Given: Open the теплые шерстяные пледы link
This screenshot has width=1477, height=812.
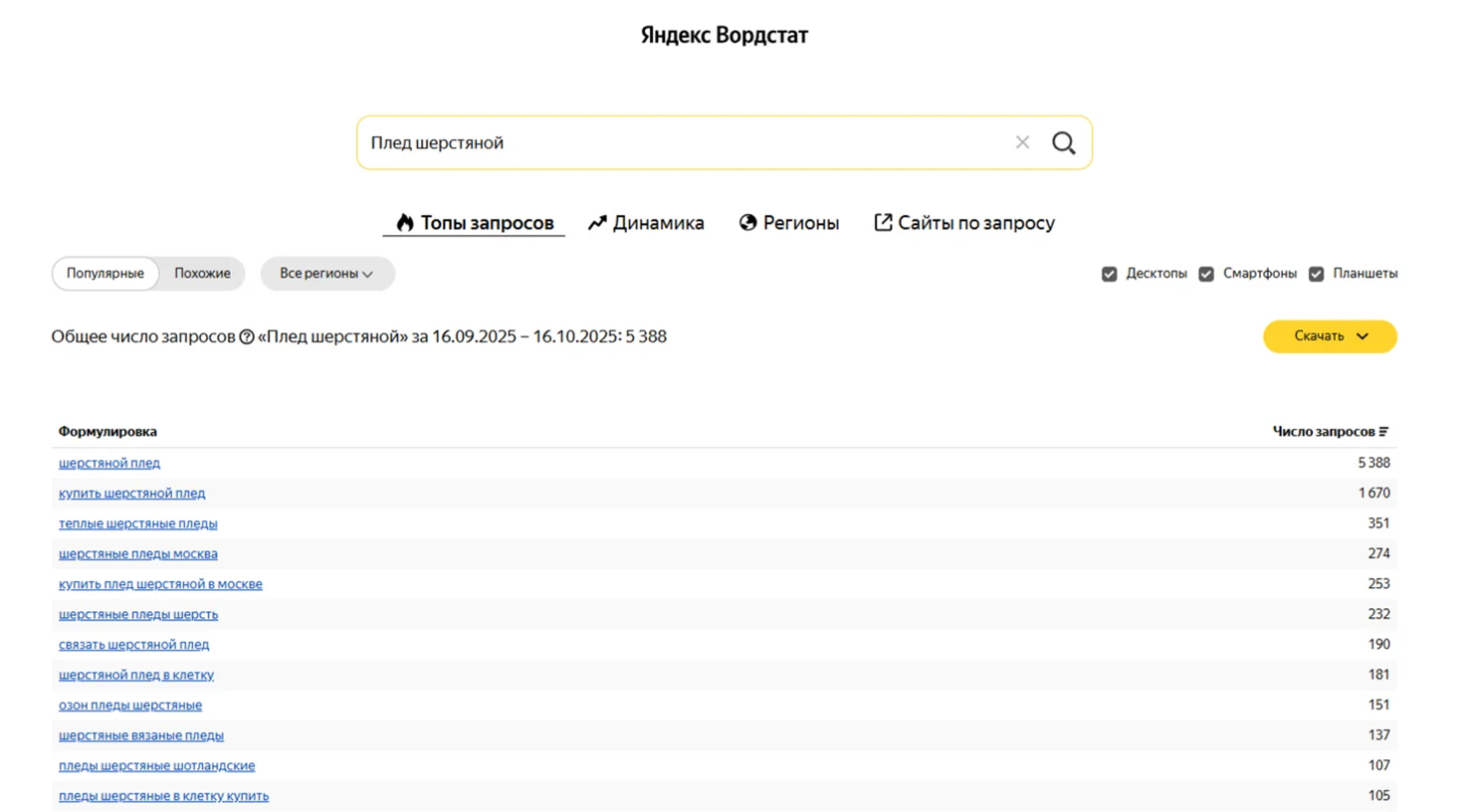Looking at the screenshot, I should click(x=138, y=523).
